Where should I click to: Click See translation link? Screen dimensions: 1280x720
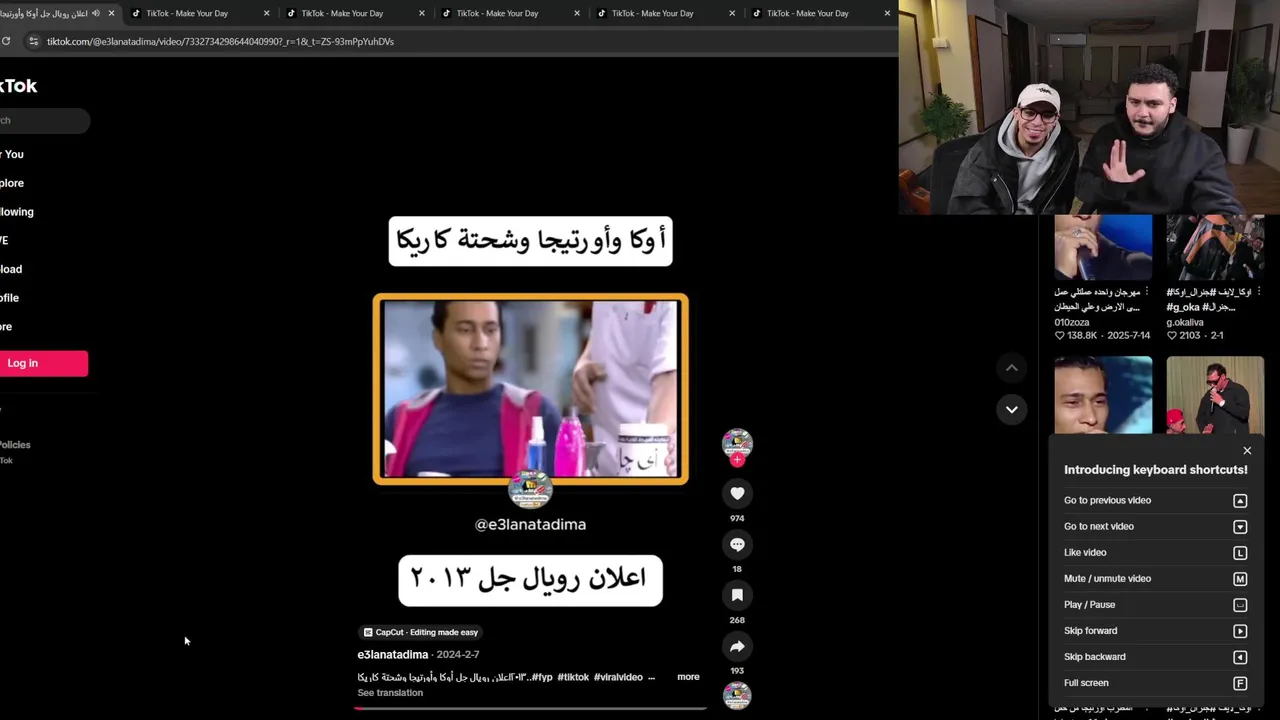click(390, 692)
